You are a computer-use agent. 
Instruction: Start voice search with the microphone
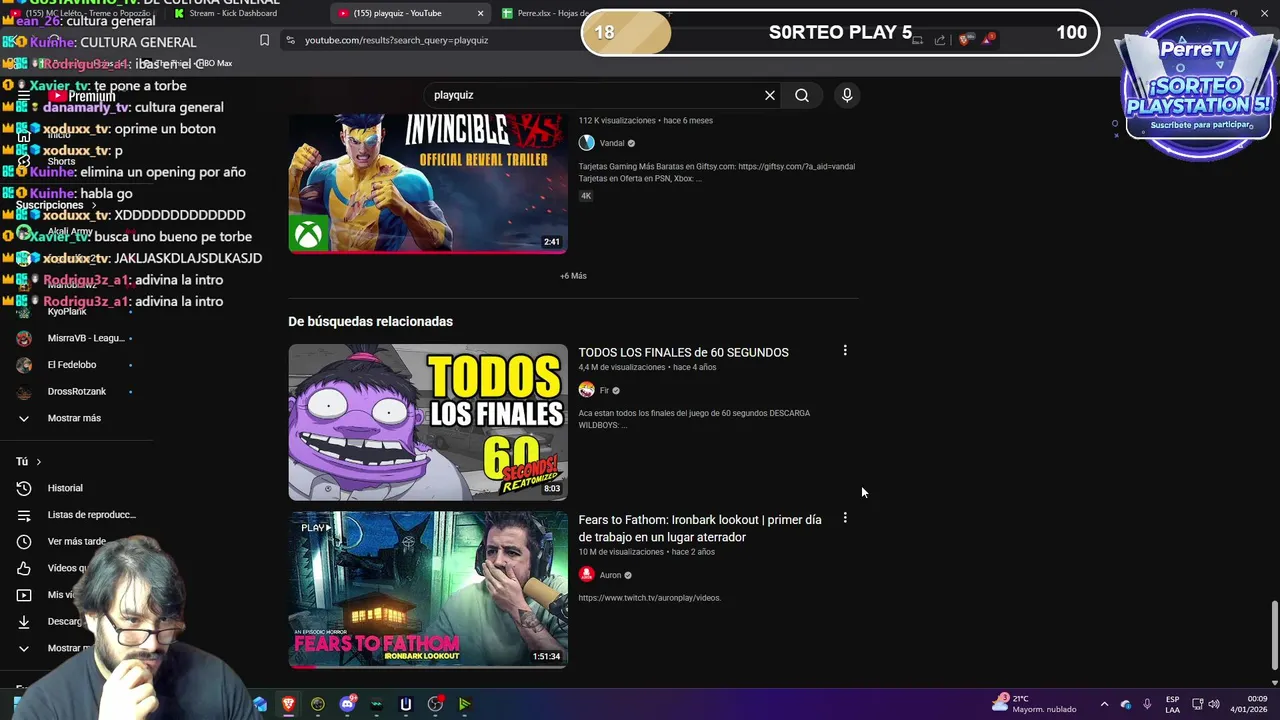(x=847, y=95)
